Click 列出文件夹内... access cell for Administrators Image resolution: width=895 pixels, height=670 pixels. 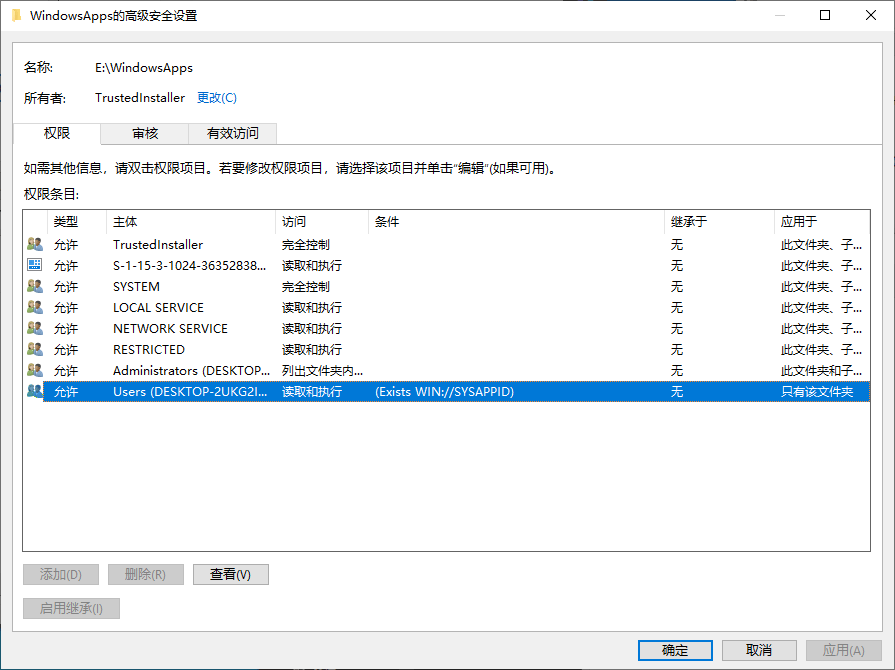pos(322,370)
